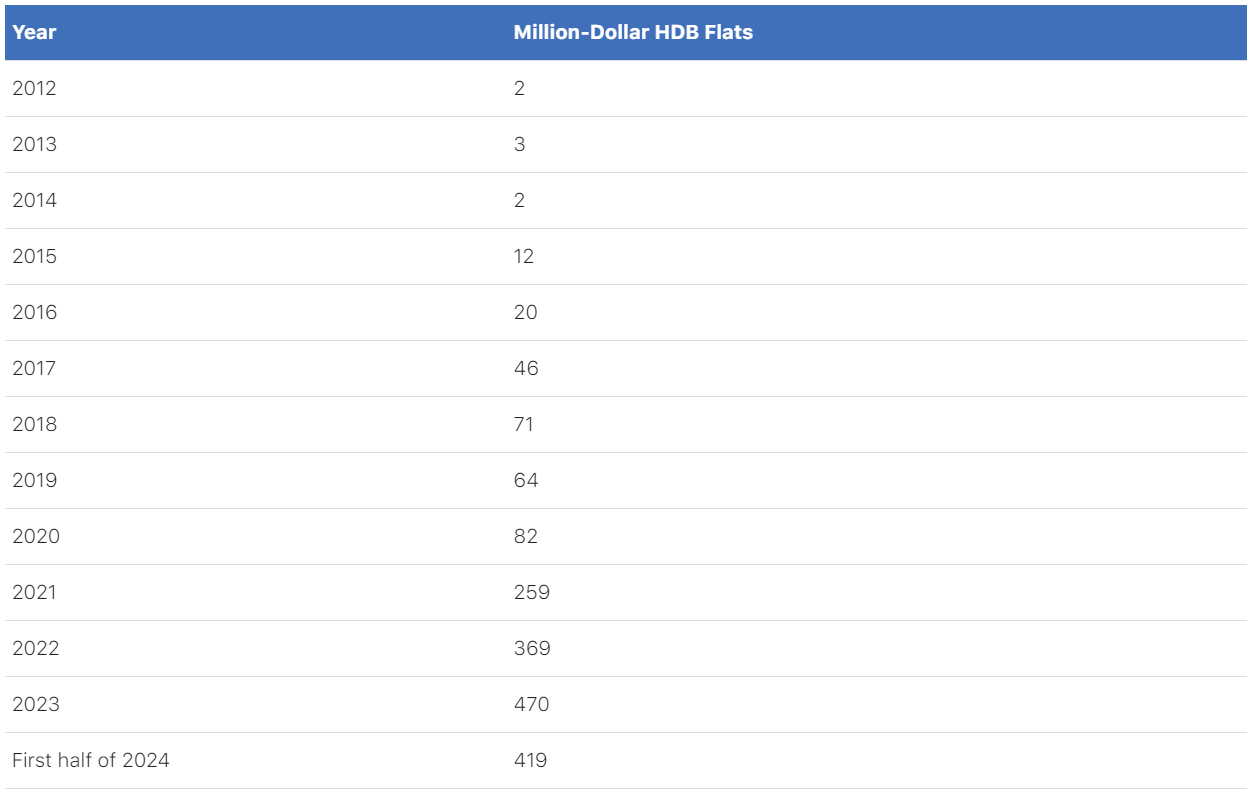Click the 2021 row label
This screenshot has width=1252, height=793.
pyautogui.click(x=34, y=592)
